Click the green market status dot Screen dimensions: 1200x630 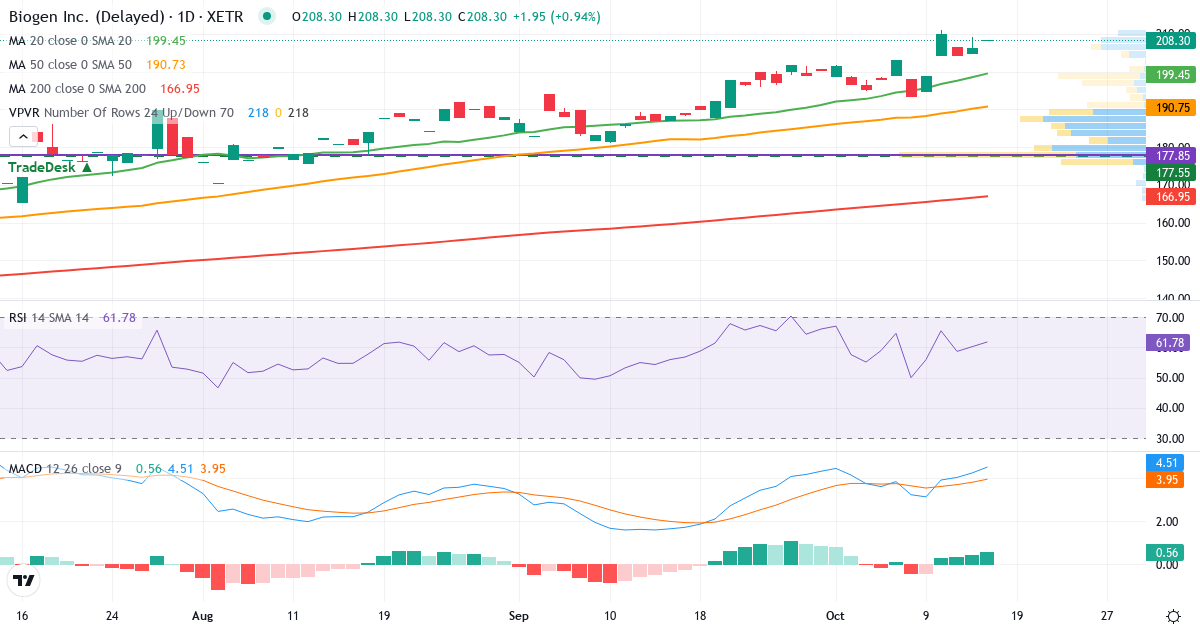(266, 16)
